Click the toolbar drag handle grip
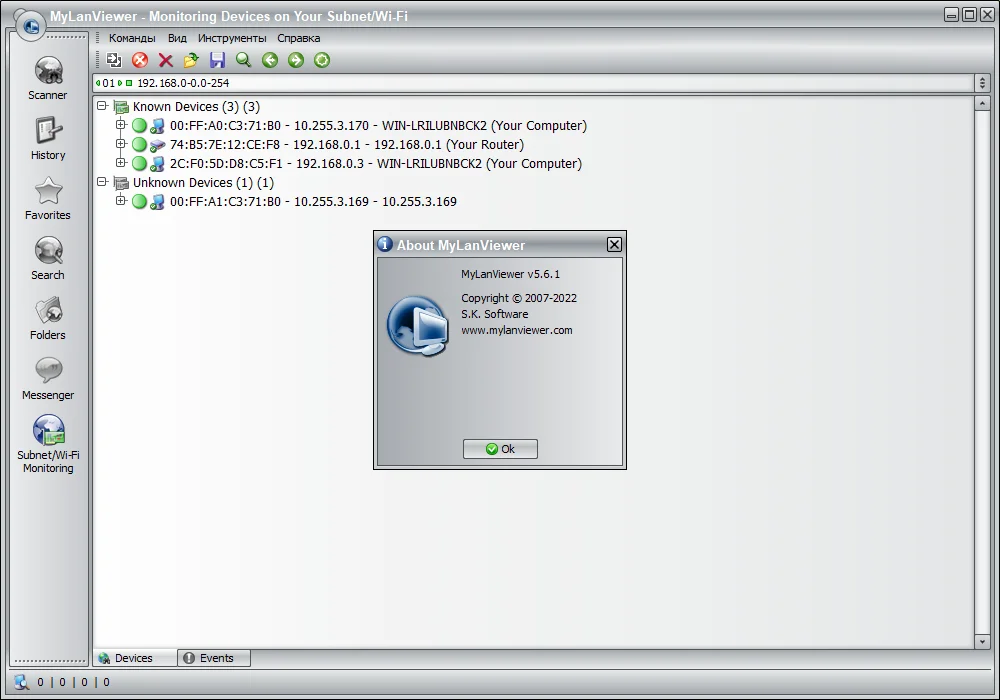This screenshot has height=700, width=1000. tap(98, 60)
